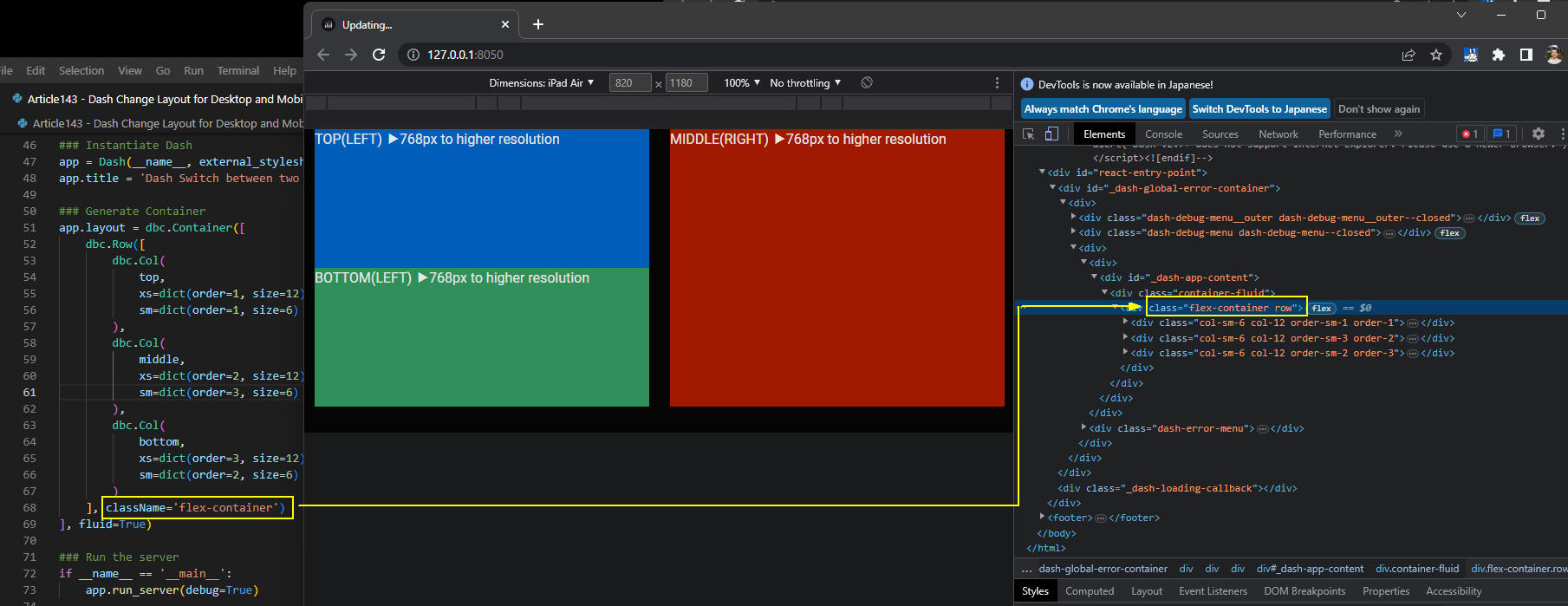Collapse the _dash-app-content div node
The height and width of the screenshot is (606, 1568).
(1095, 277)
